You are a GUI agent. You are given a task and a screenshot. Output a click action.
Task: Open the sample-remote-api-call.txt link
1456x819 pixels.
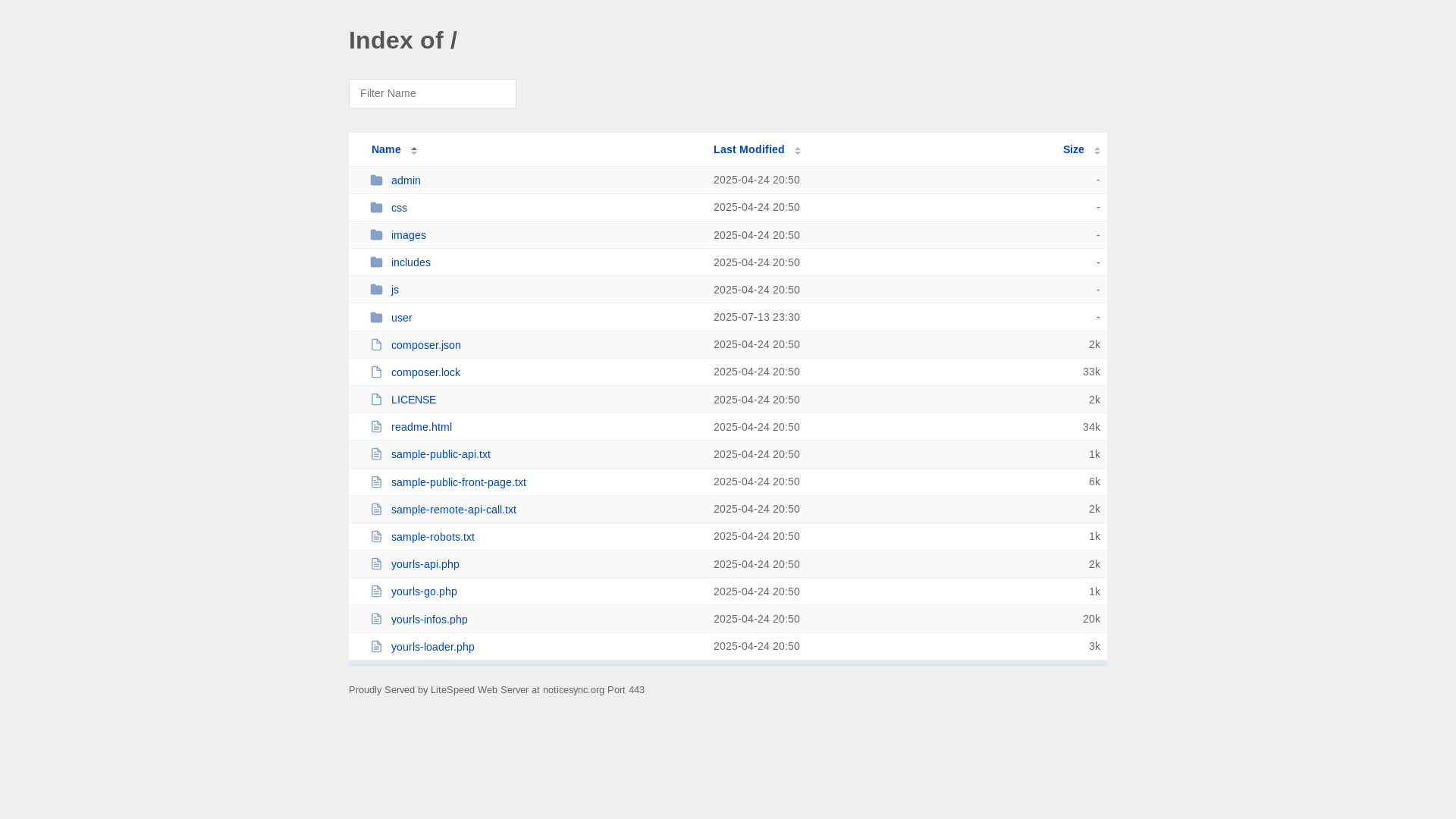pyautogui.click(x=453, y=510)
